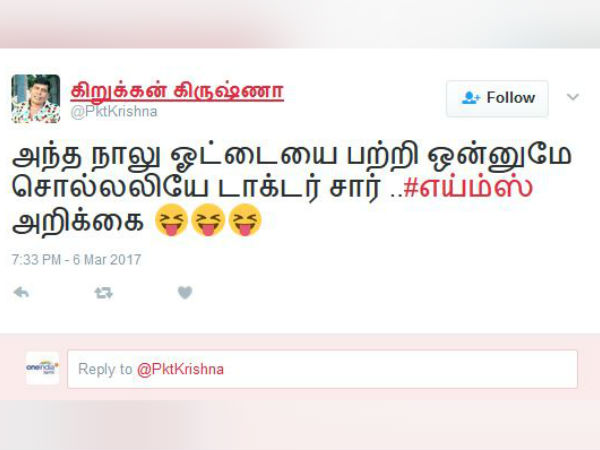600x450 pixels.
Task: Expand the tweet options chevron menu
Action: click(x=572, y=97)
